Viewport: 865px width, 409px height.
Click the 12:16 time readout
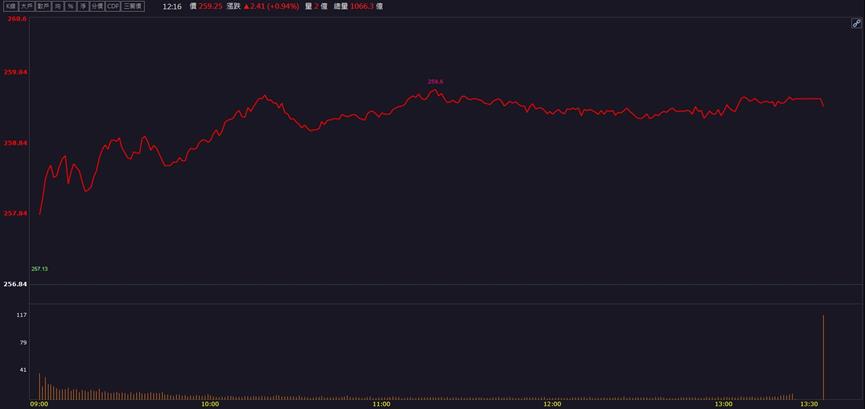(x=172, y=7)
